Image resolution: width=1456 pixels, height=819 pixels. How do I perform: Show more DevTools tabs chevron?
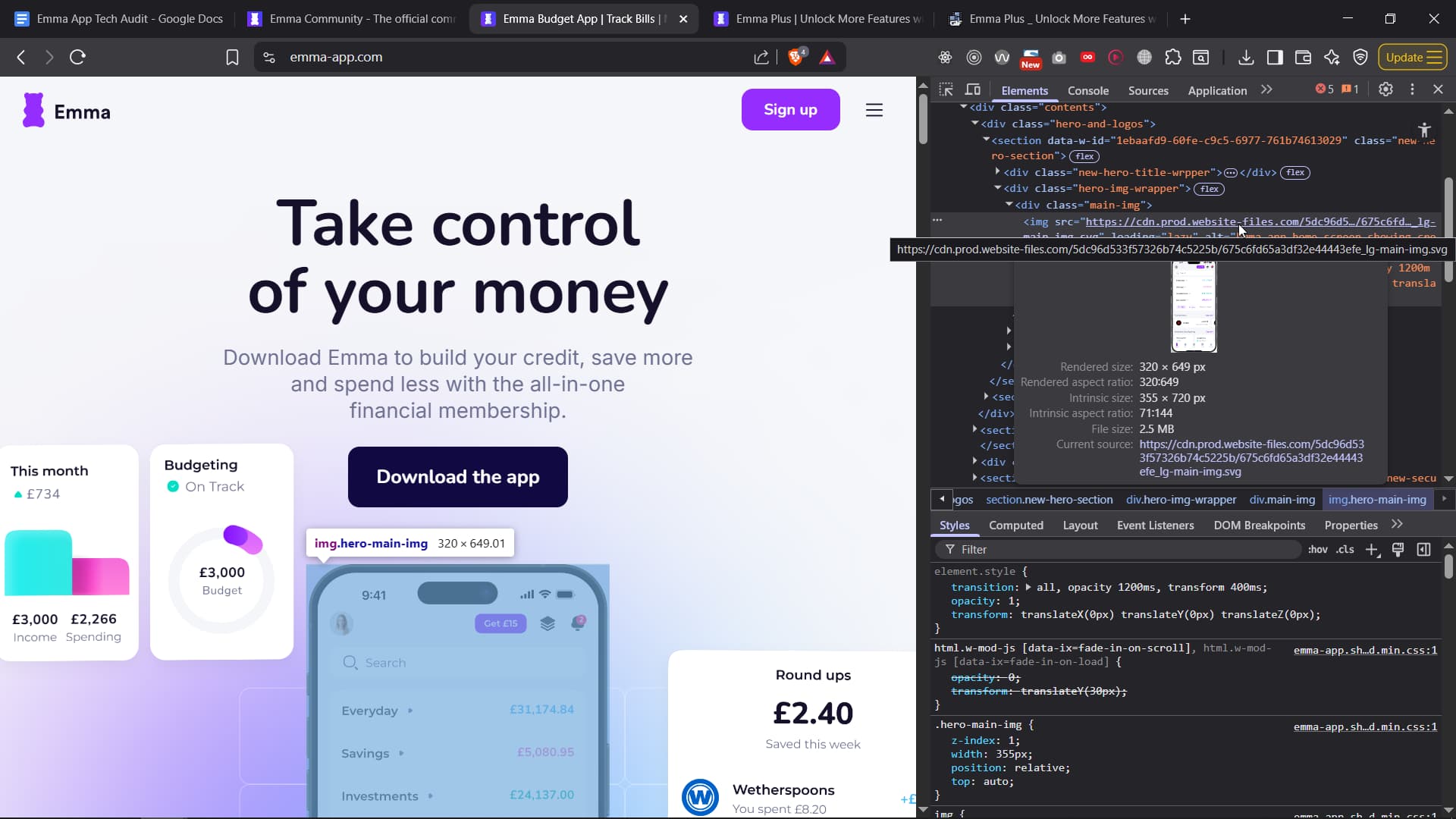(1266, 89)
